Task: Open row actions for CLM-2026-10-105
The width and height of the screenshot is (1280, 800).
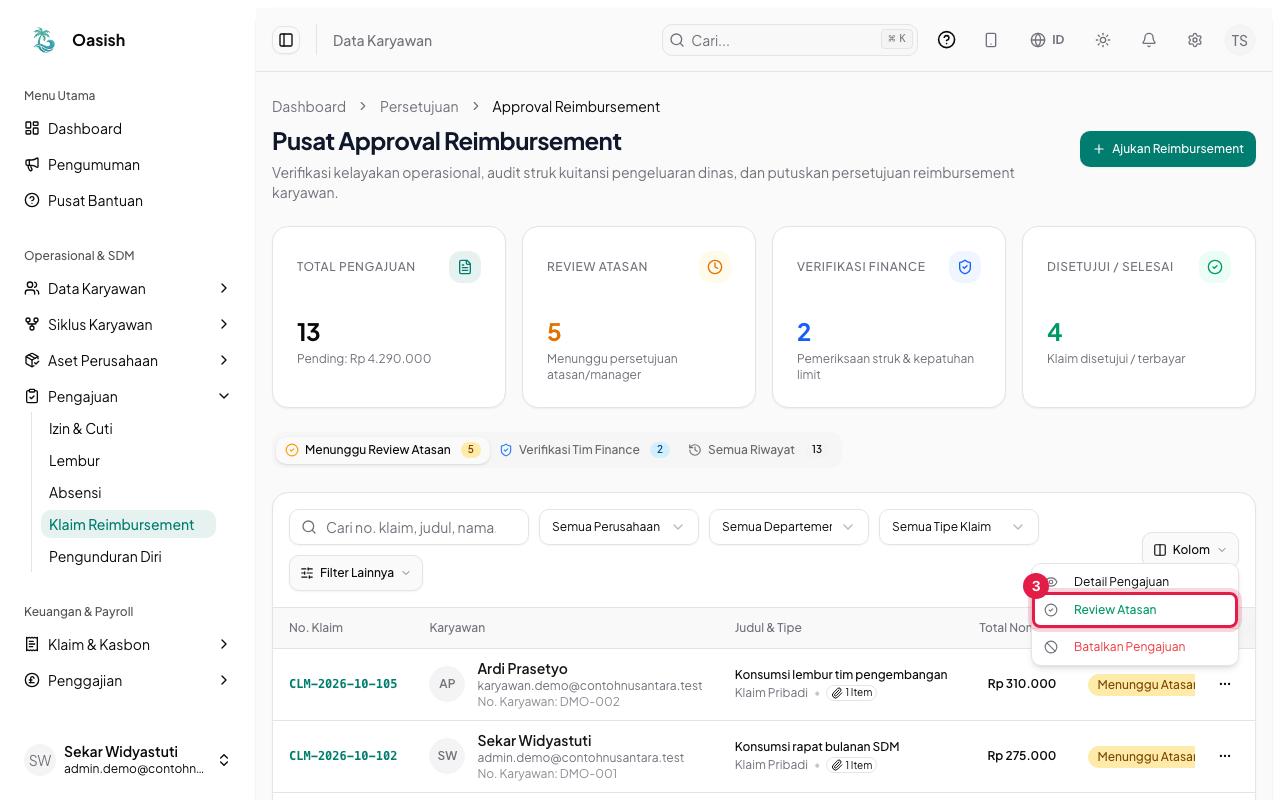Action: click(1225, 684)
